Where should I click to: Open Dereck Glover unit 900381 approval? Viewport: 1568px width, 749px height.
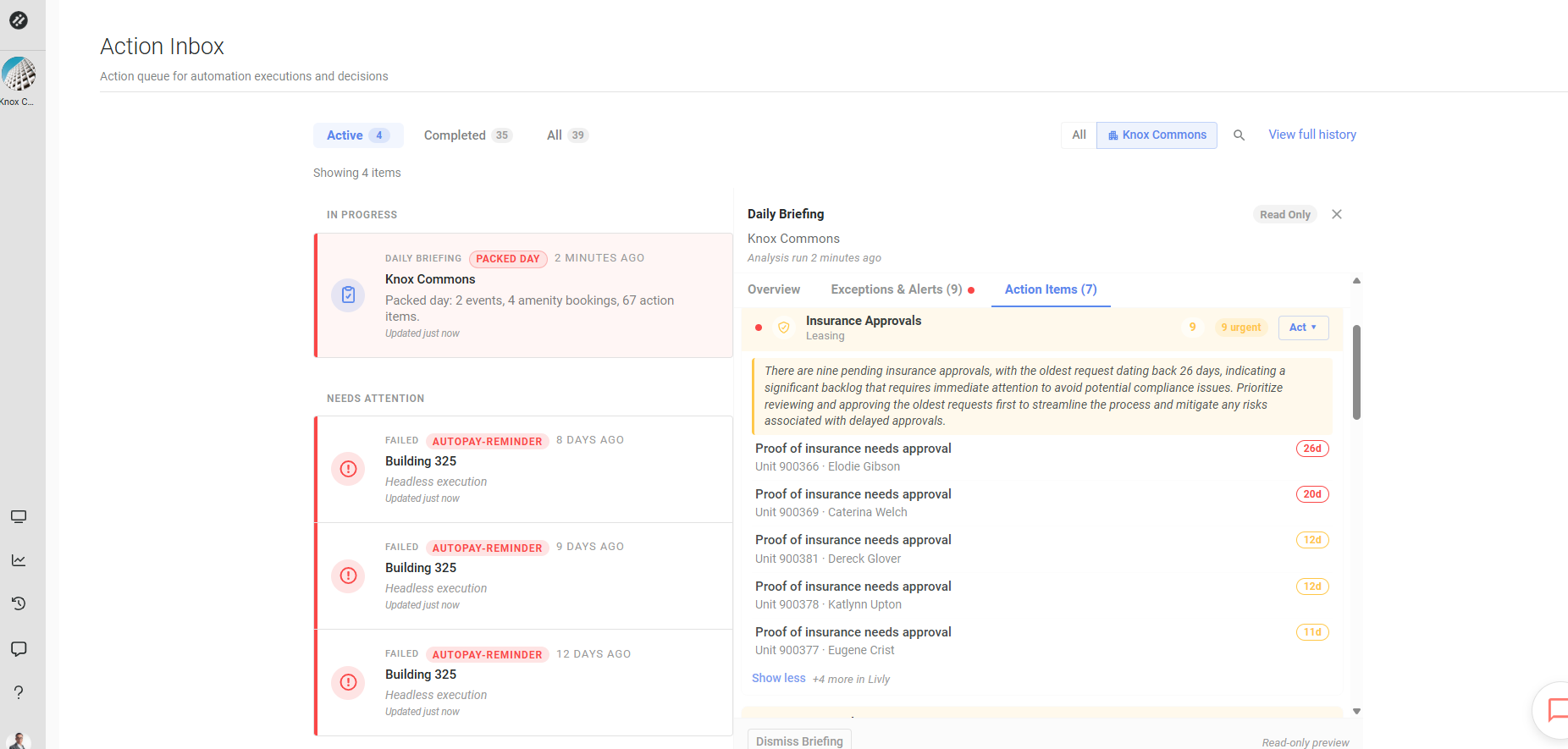[x=1041, y=548]
